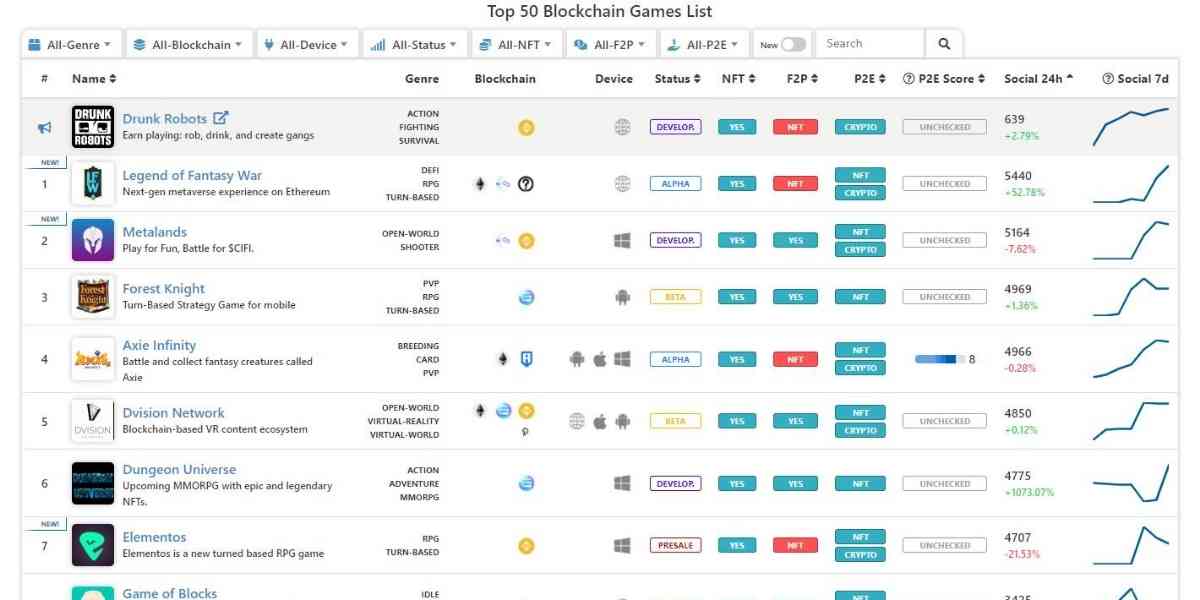Click the Forest Knight logo thumbnail

[93, 297]
